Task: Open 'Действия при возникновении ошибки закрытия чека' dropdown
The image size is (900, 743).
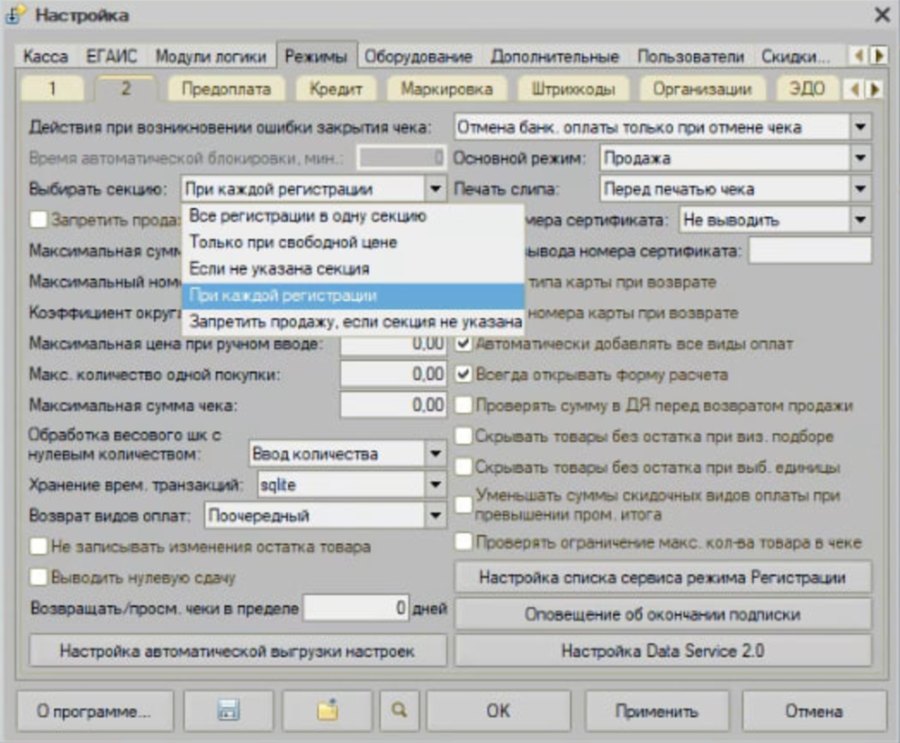Action: [x=860, y=127]
